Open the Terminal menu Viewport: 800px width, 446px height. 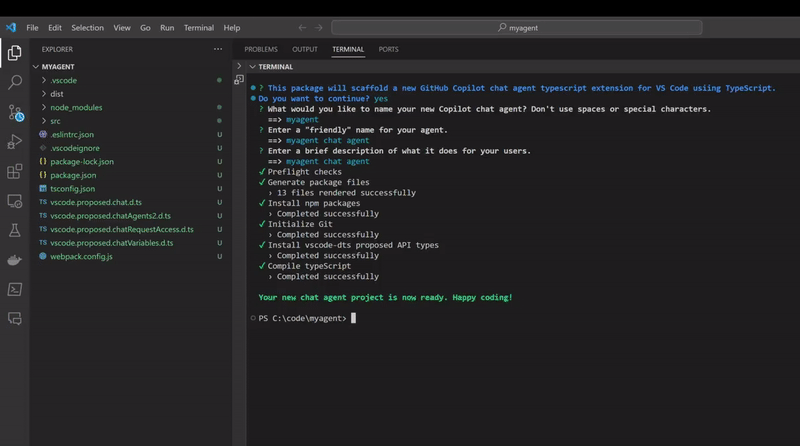coord(198,28)
